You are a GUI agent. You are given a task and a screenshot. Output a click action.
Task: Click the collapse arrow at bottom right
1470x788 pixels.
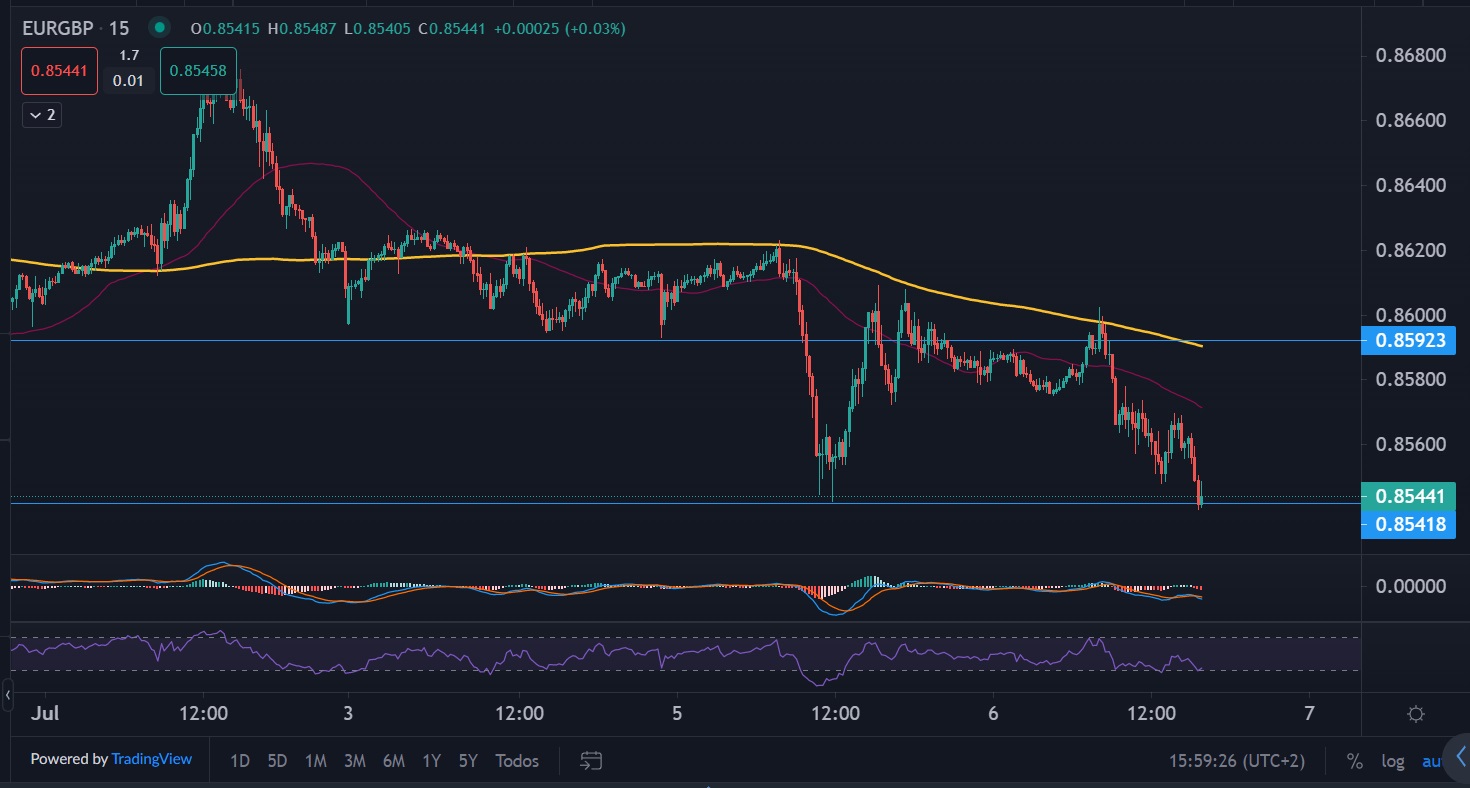pyautogui.click(x=1459, y=757)
